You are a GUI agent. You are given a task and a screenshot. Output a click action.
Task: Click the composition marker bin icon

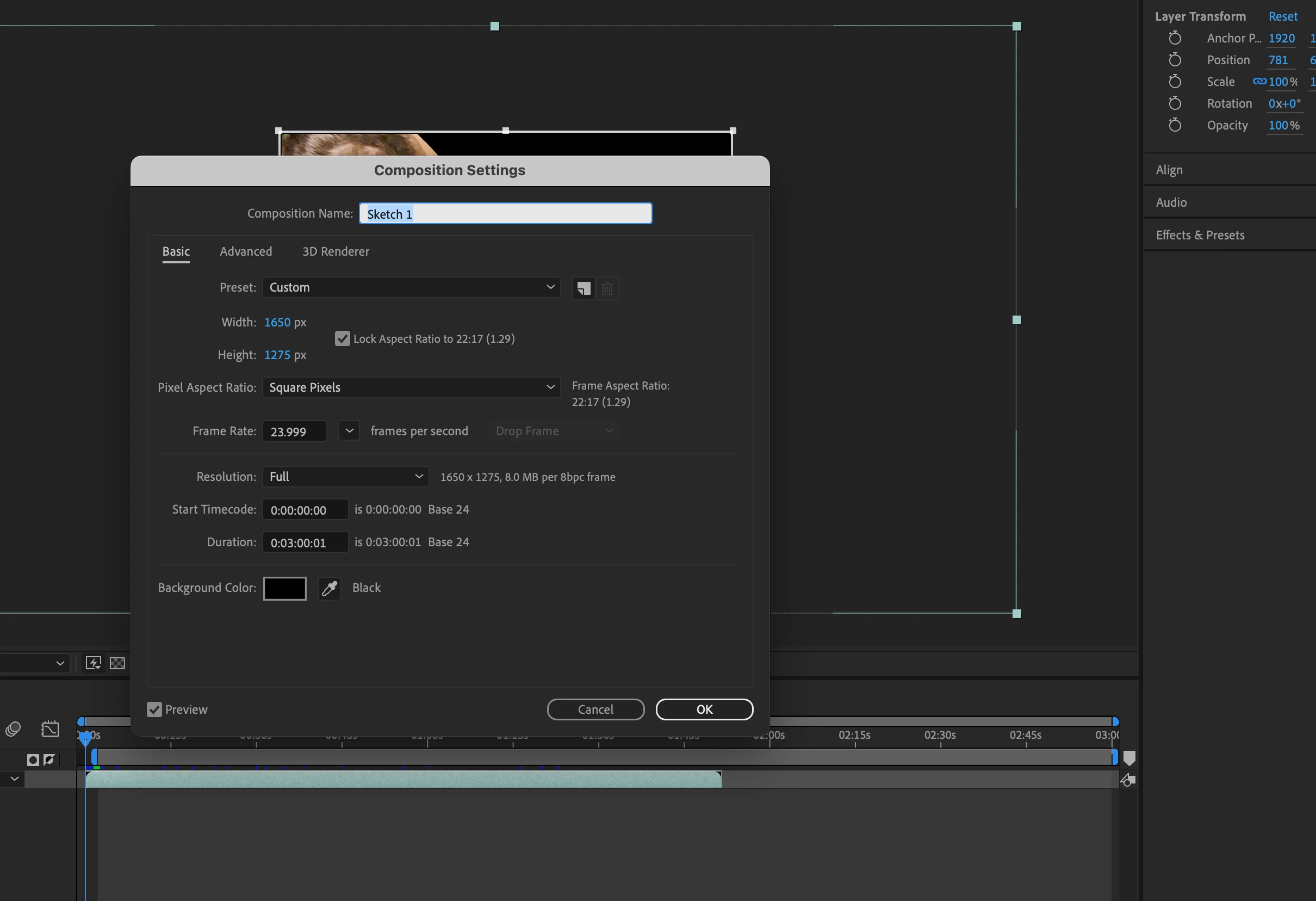(x=1129, y=758)
